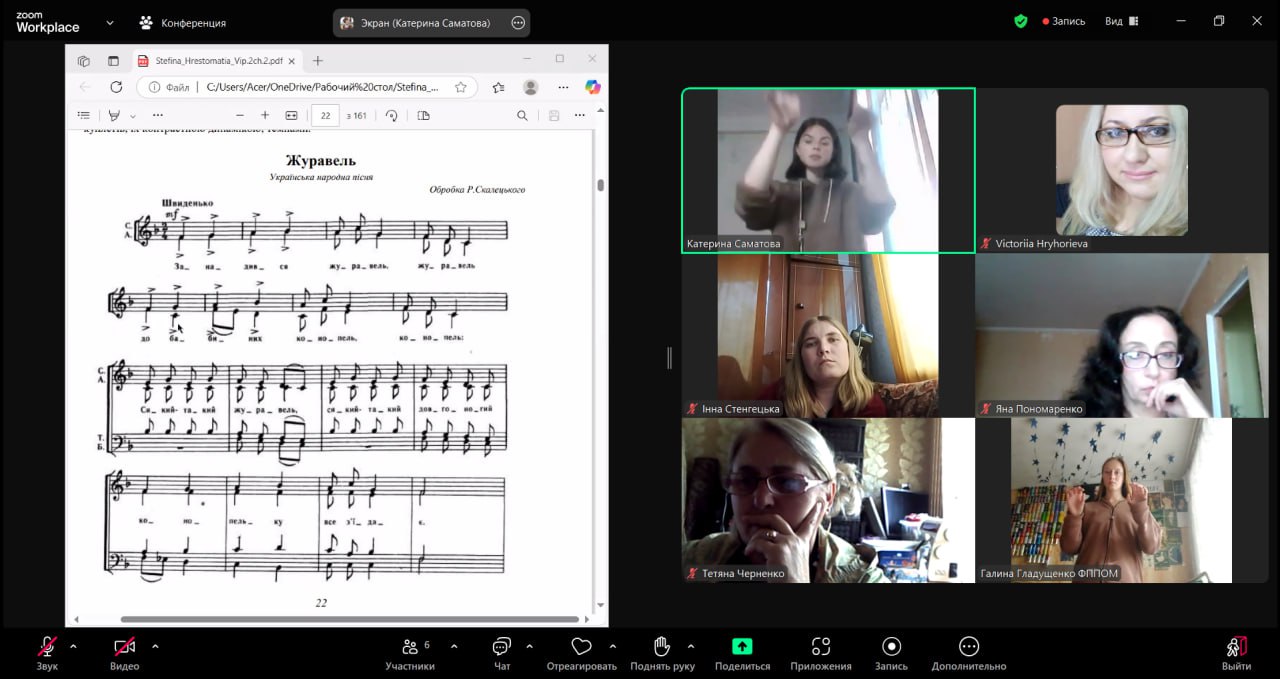Zoom in the PDF with plus
This screenshot has width=1280, height=679.
(265, 115)
